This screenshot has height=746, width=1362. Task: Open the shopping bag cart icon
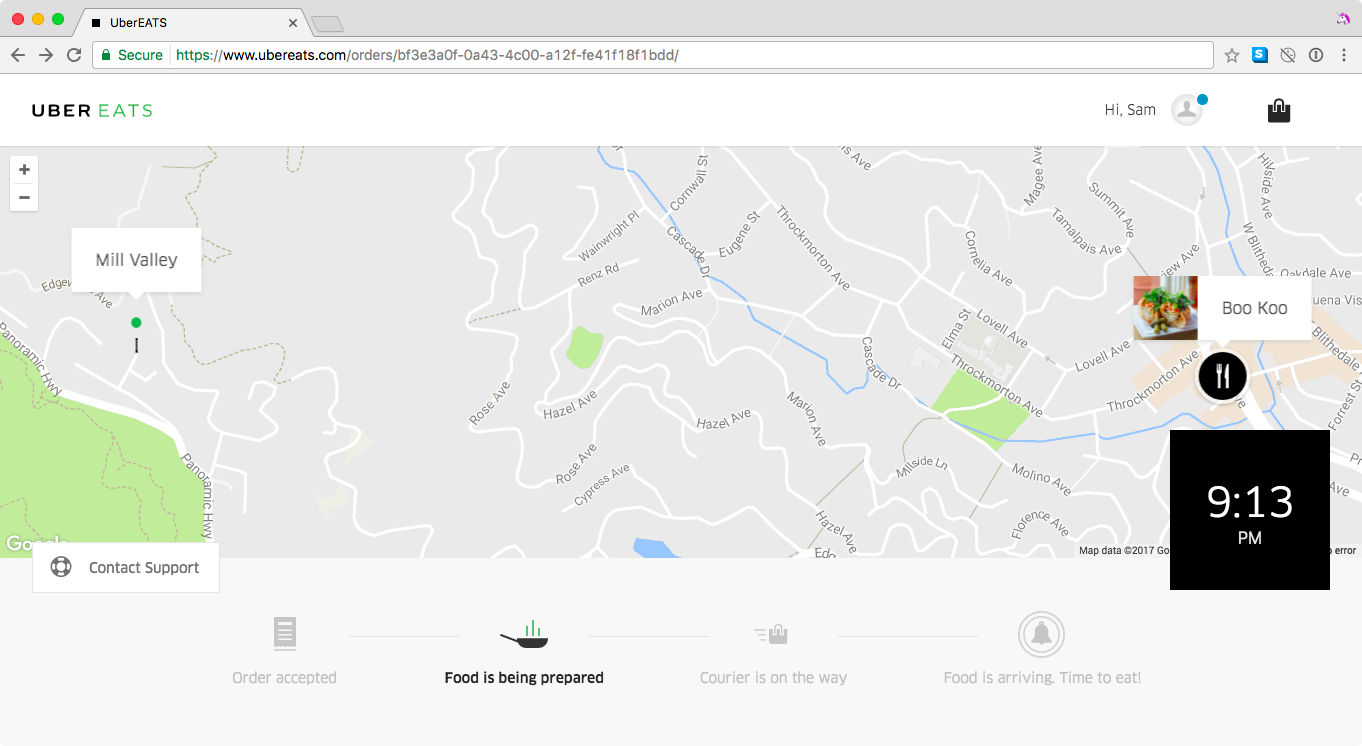[x=1278, y=111]
